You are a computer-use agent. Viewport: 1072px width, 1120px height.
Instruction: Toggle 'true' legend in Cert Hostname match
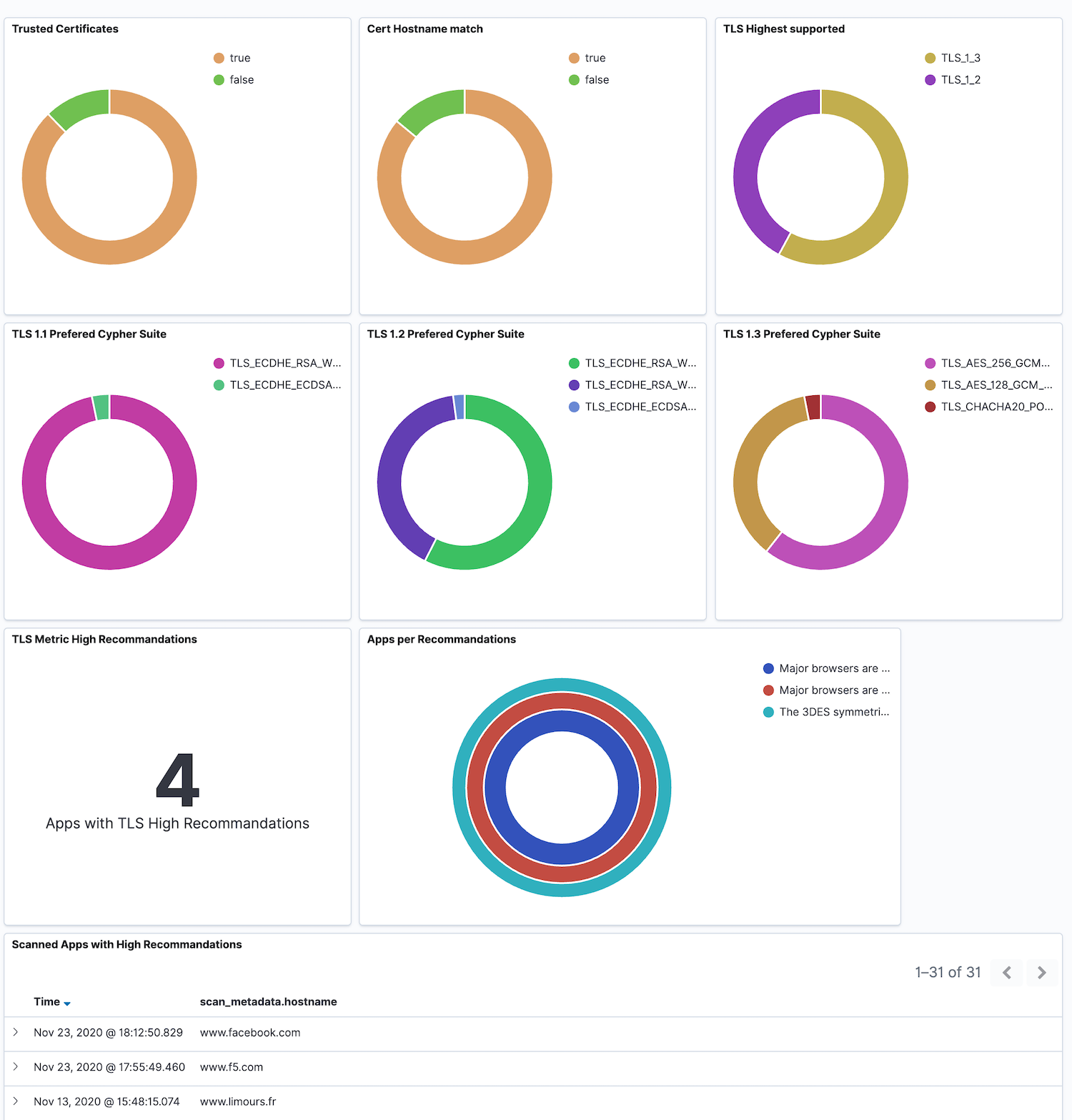pyautogui.click(x=587, y=58)
